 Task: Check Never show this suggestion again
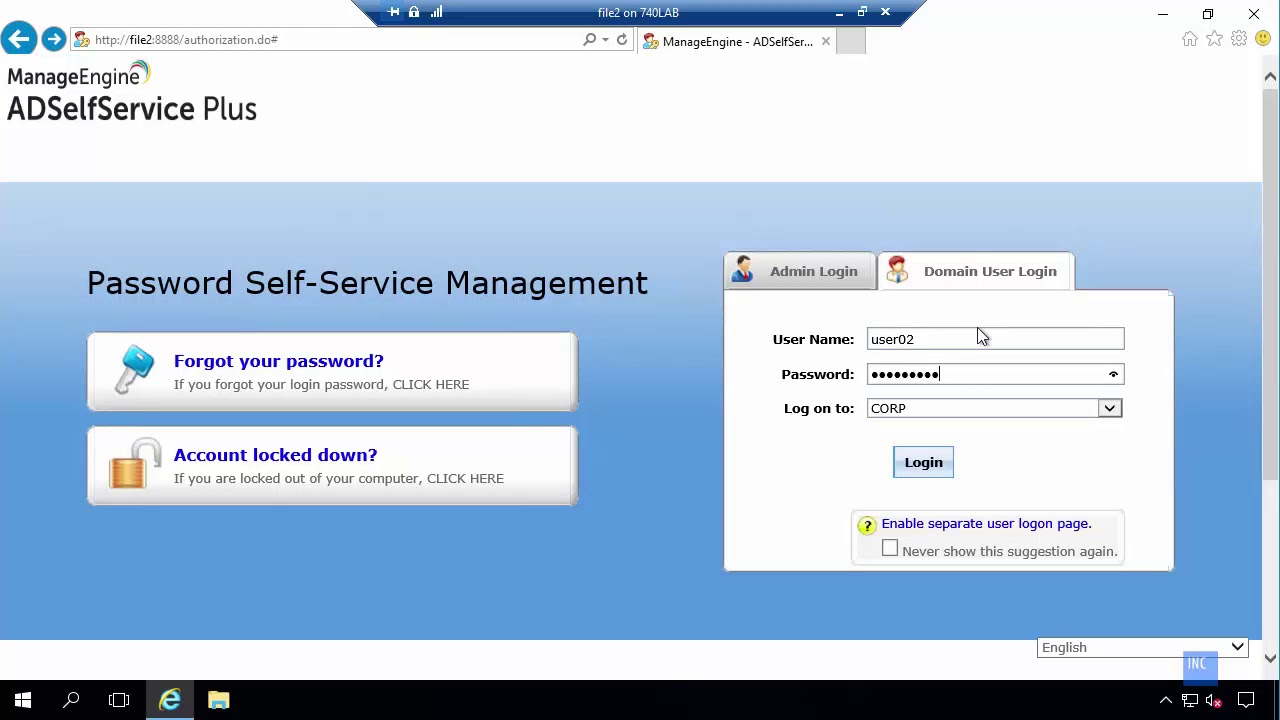pos(890,548)
